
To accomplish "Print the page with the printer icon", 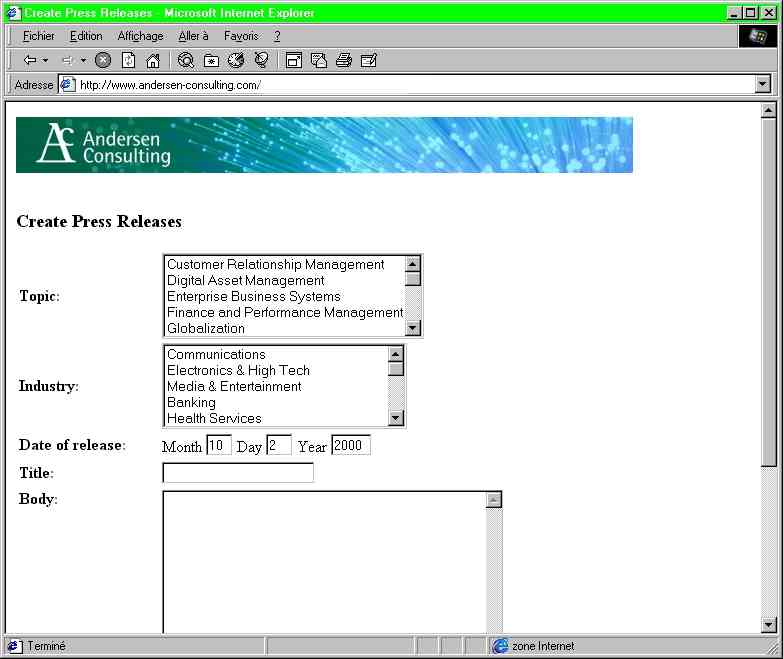I will [x=344, y=60].
